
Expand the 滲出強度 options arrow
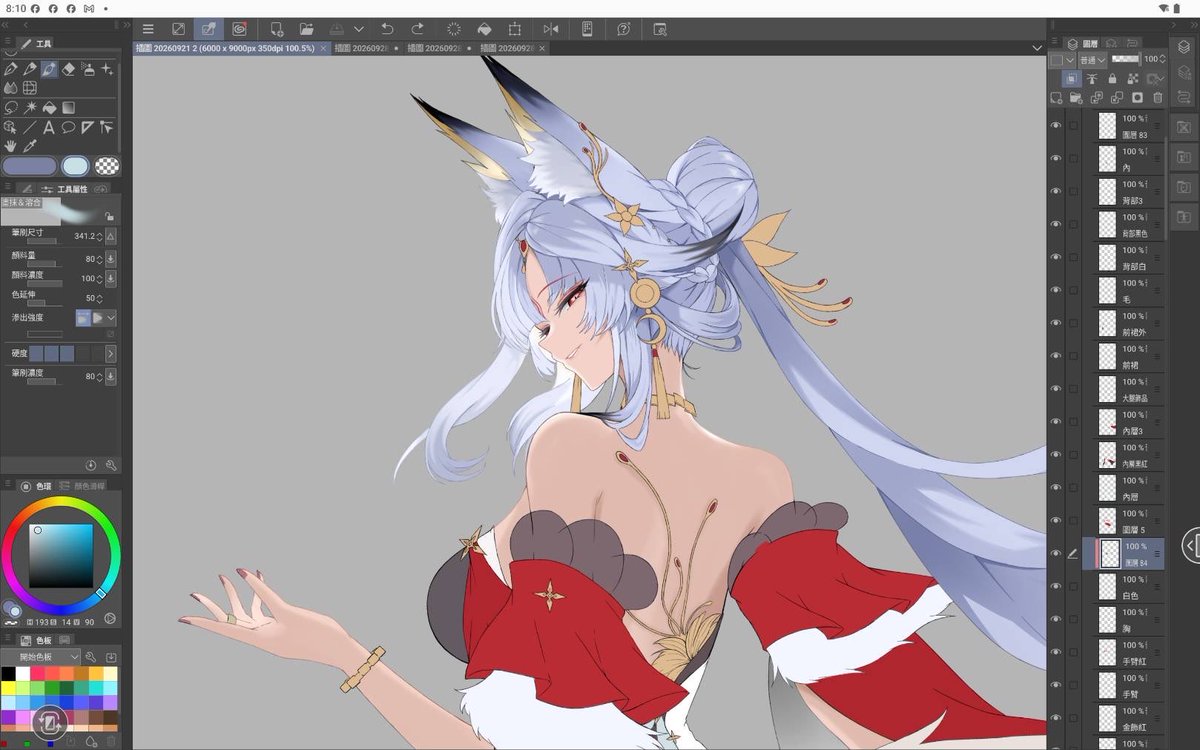coord(112,317)
